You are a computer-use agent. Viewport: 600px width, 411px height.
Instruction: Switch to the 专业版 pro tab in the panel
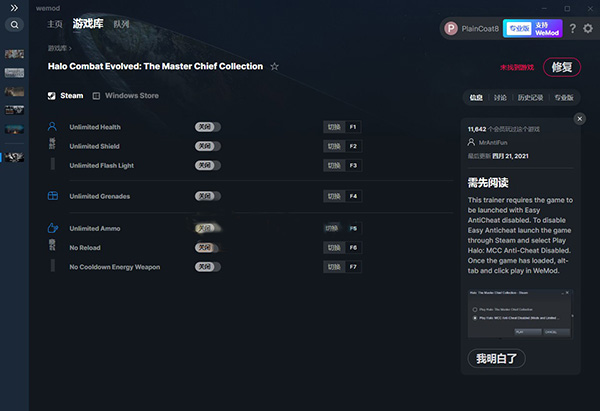click(564, 98)
